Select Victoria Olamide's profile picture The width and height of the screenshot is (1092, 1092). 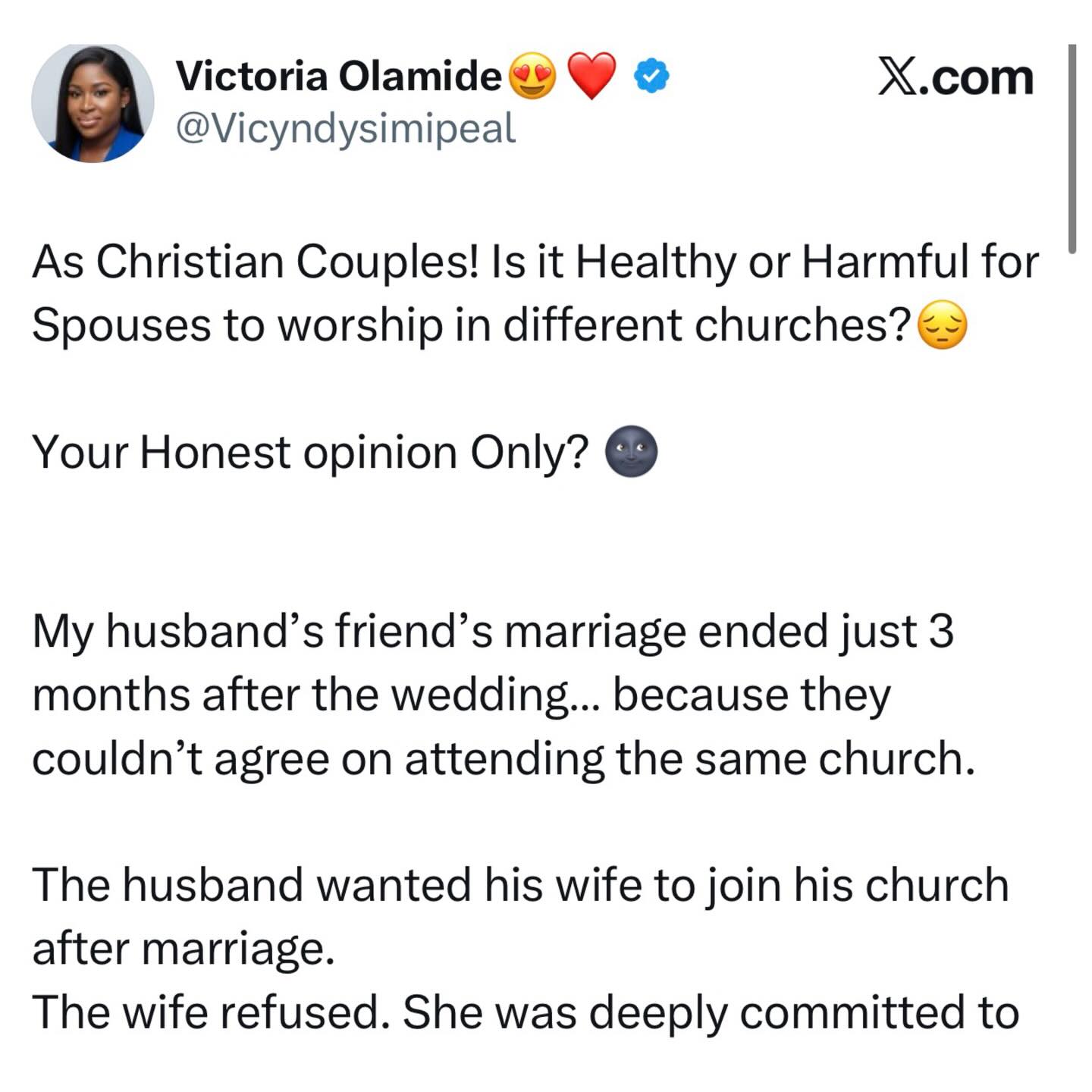point(94,102)
